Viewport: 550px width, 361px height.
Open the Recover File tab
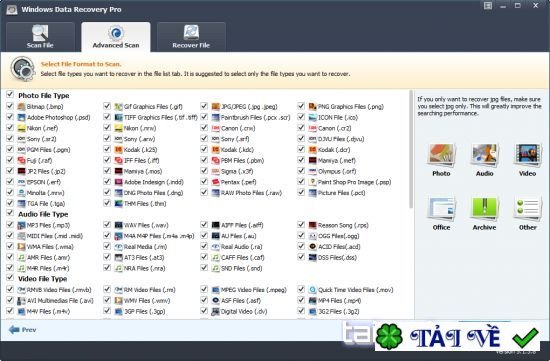tap(191, 37)
